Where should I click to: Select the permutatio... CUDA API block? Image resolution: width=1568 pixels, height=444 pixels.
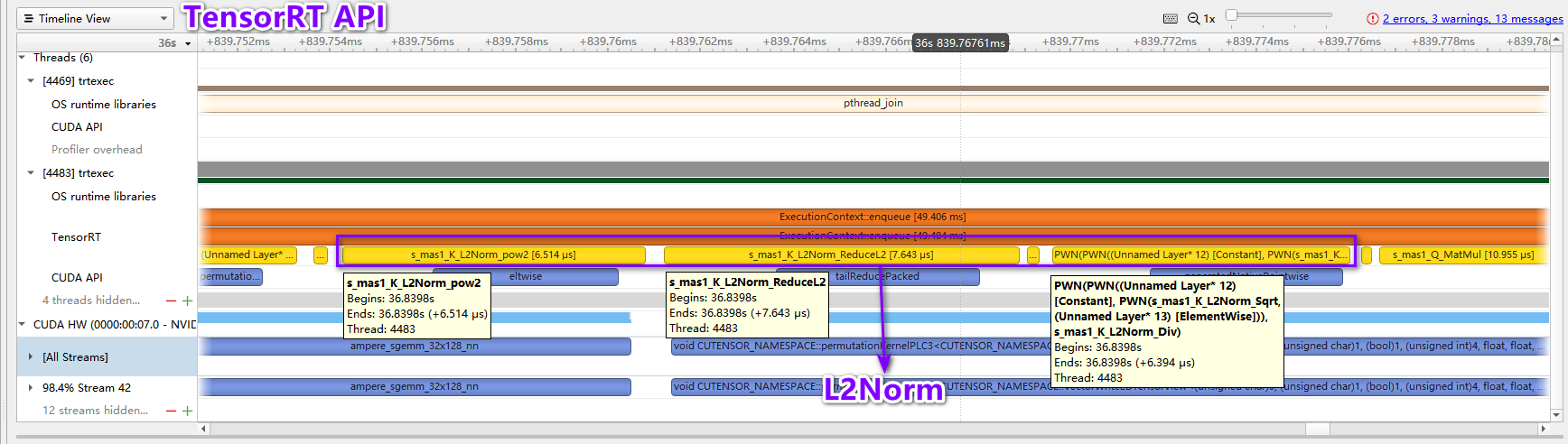click(230, 277)
